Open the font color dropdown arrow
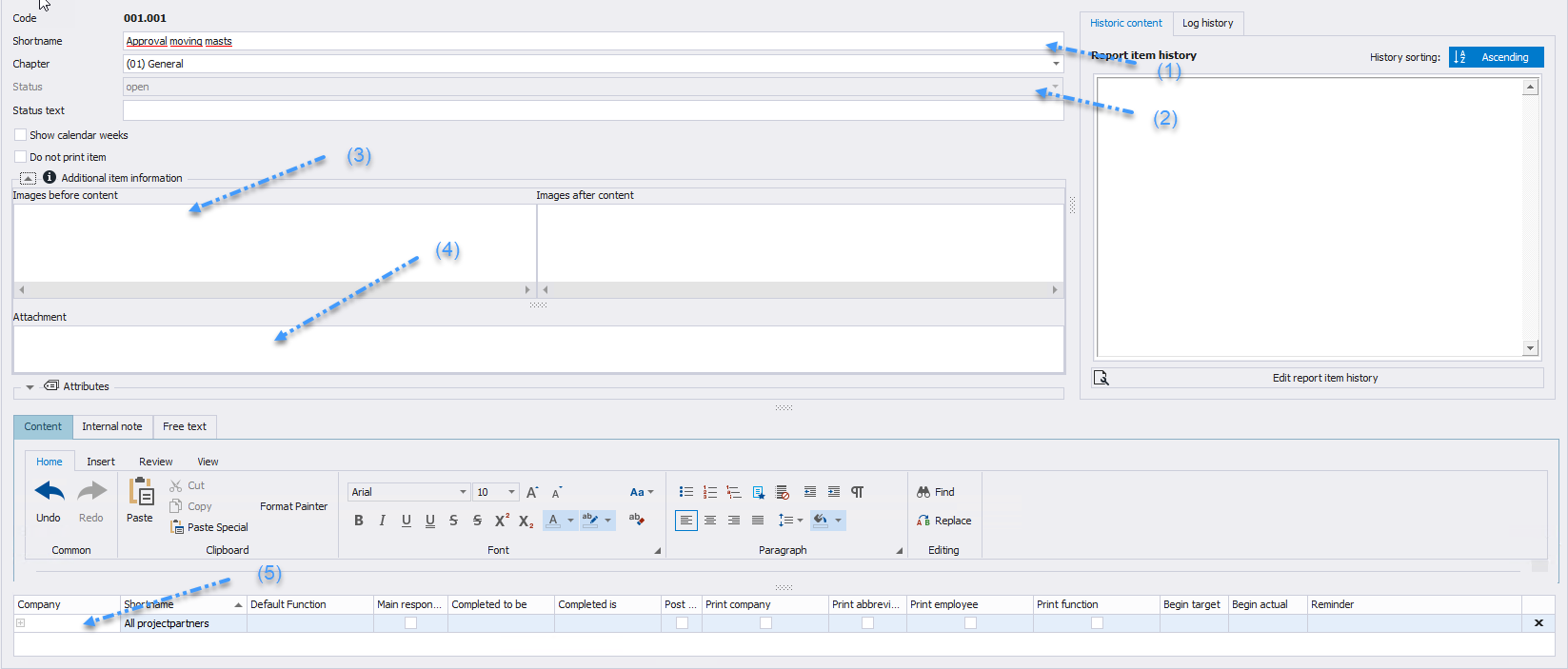The height and width of the screenshot is (669, 1568). pyautogui.click(x=570, y=521)
